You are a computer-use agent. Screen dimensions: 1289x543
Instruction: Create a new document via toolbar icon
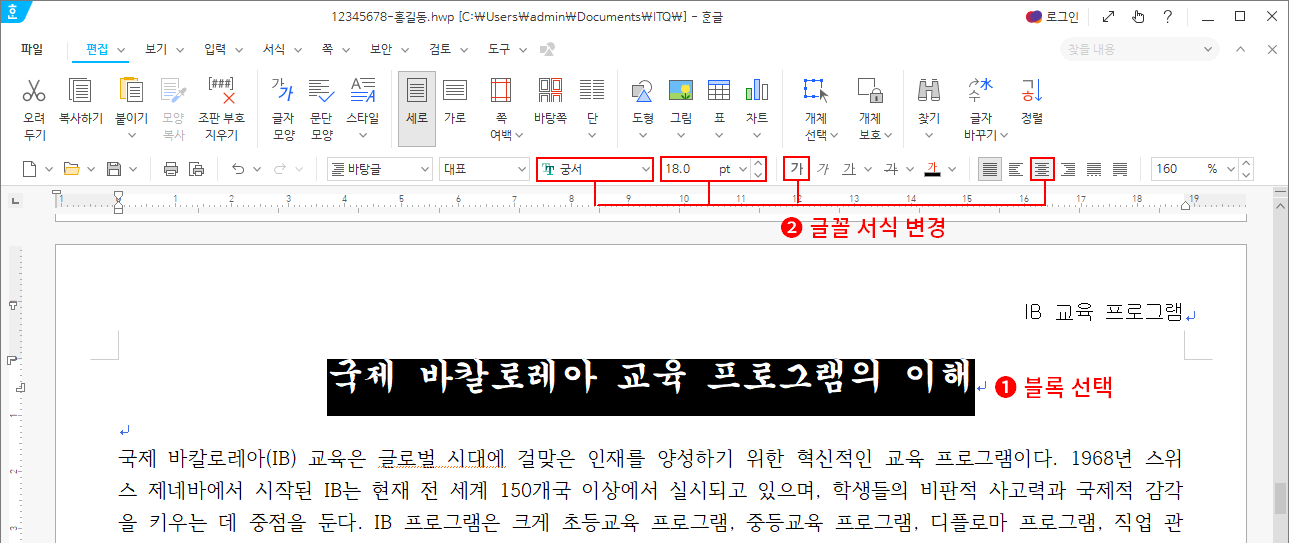pos(30,169)
